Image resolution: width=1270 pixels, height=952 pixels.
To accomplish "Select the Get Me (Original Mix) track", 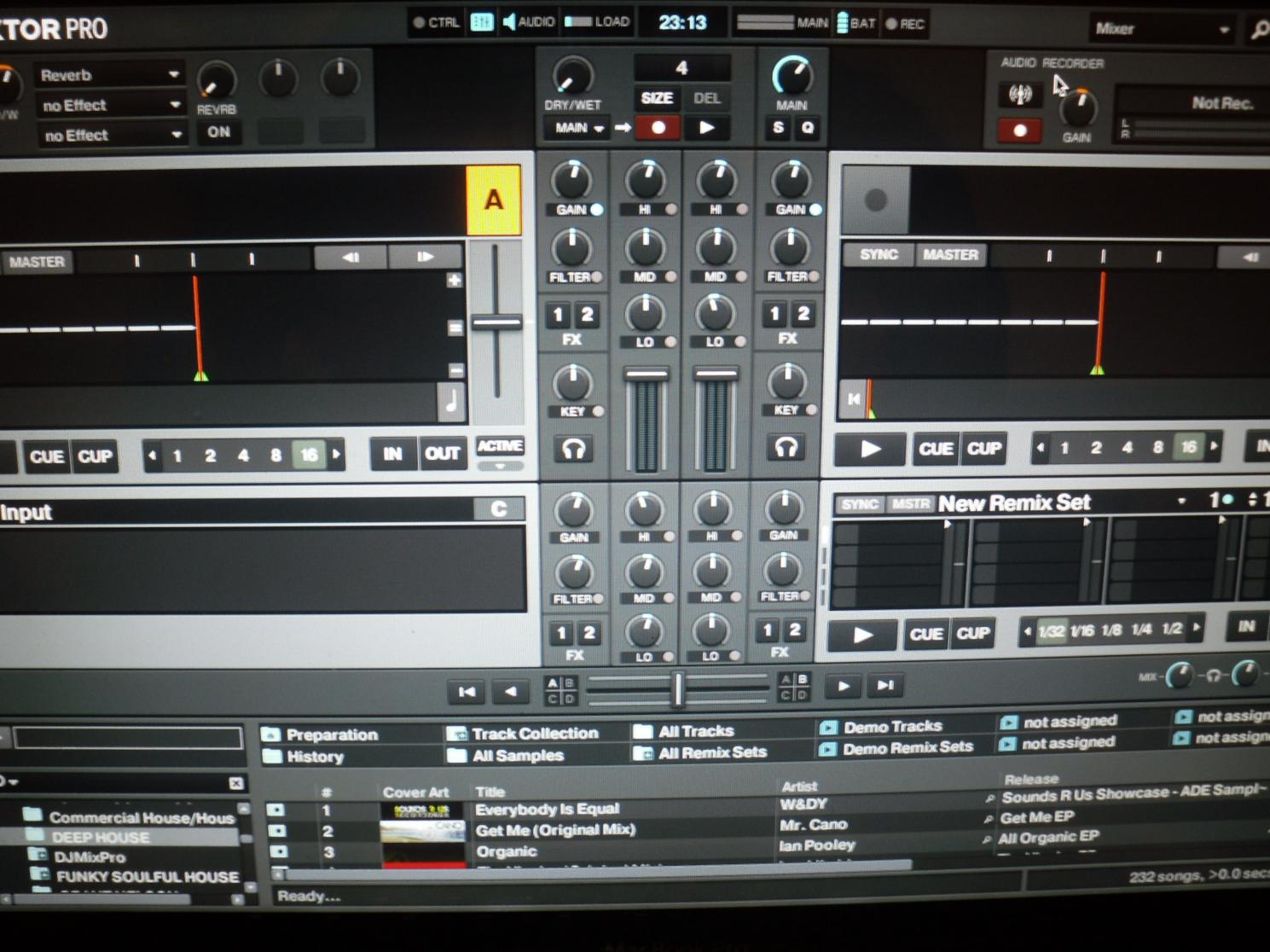I will [x=555, y=829].
